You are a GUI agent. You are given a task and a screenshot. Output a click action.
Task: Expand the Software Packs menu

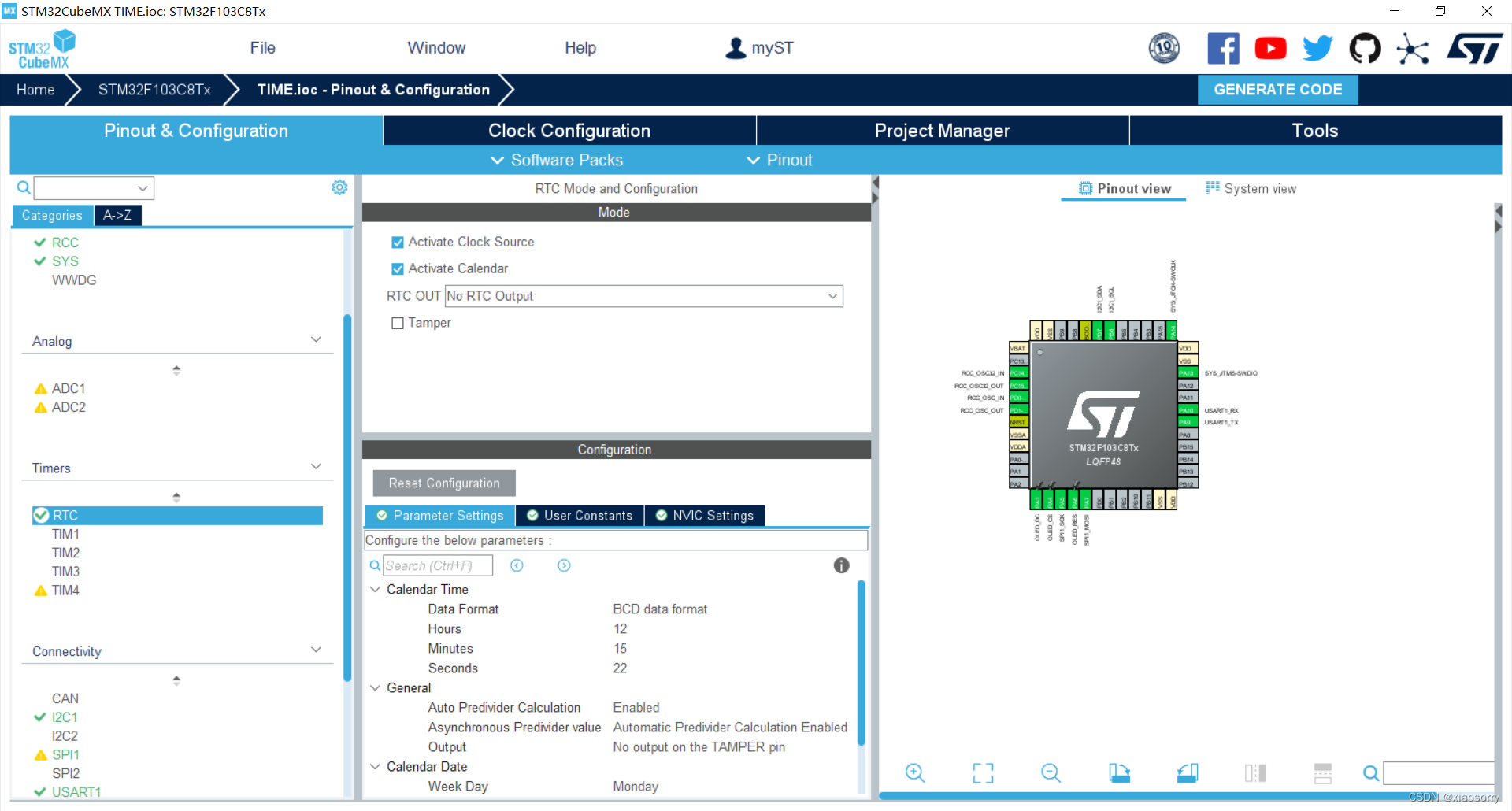coord(557,160)
